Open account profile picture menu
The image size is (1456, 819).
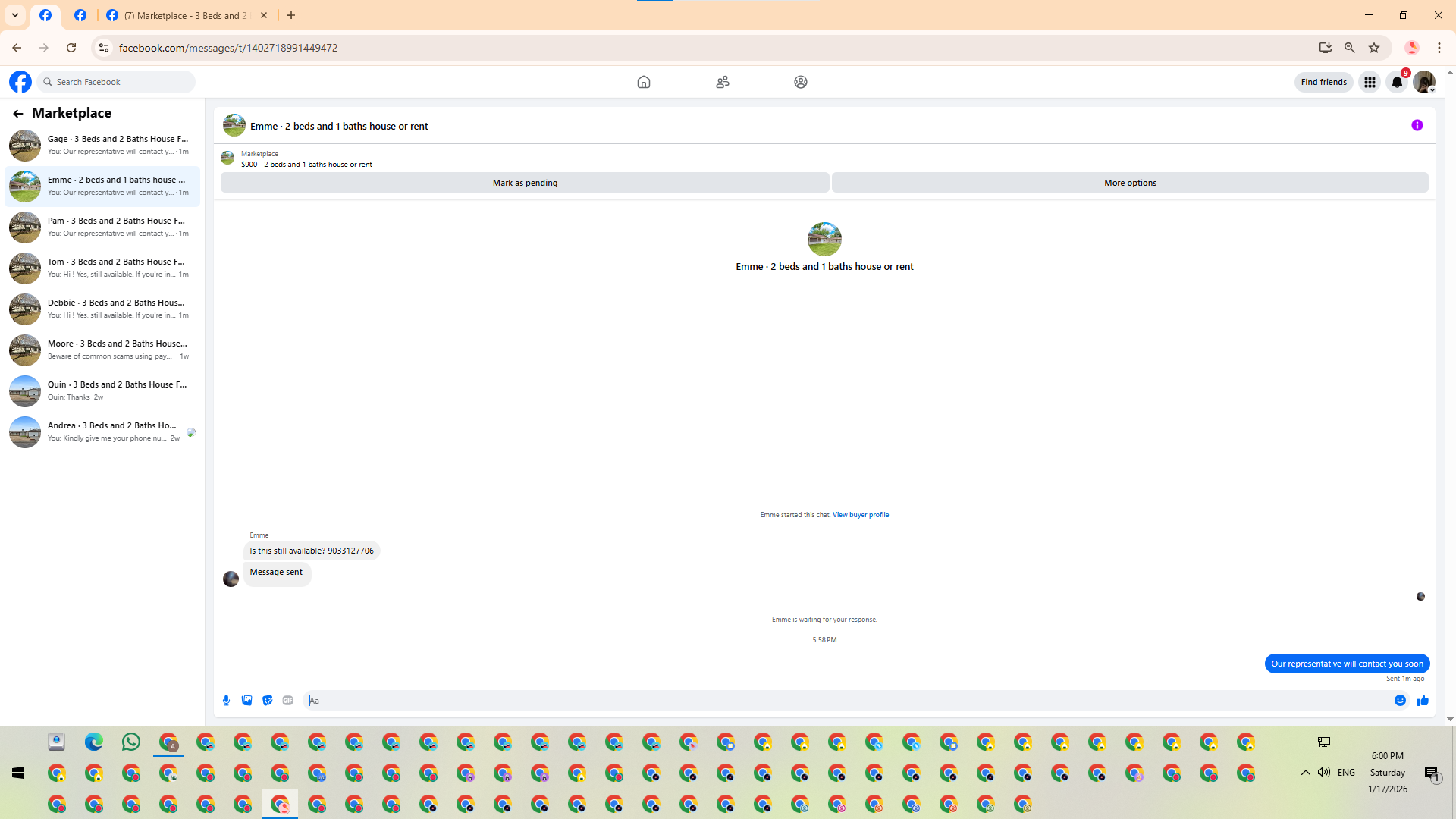1423,83
